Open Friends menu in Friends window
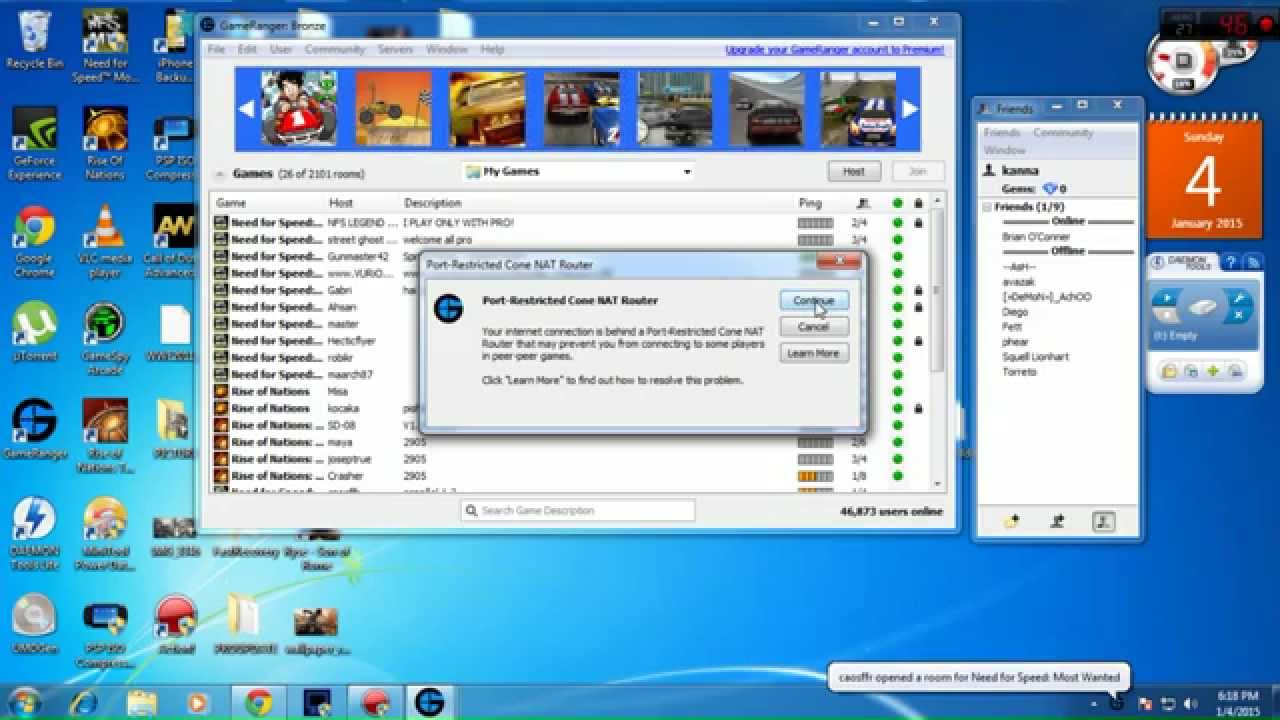 point(1001,133)
